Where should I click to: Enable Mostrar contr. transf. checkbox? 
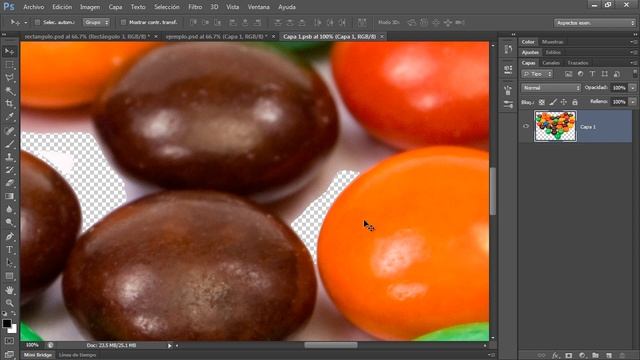123,22
